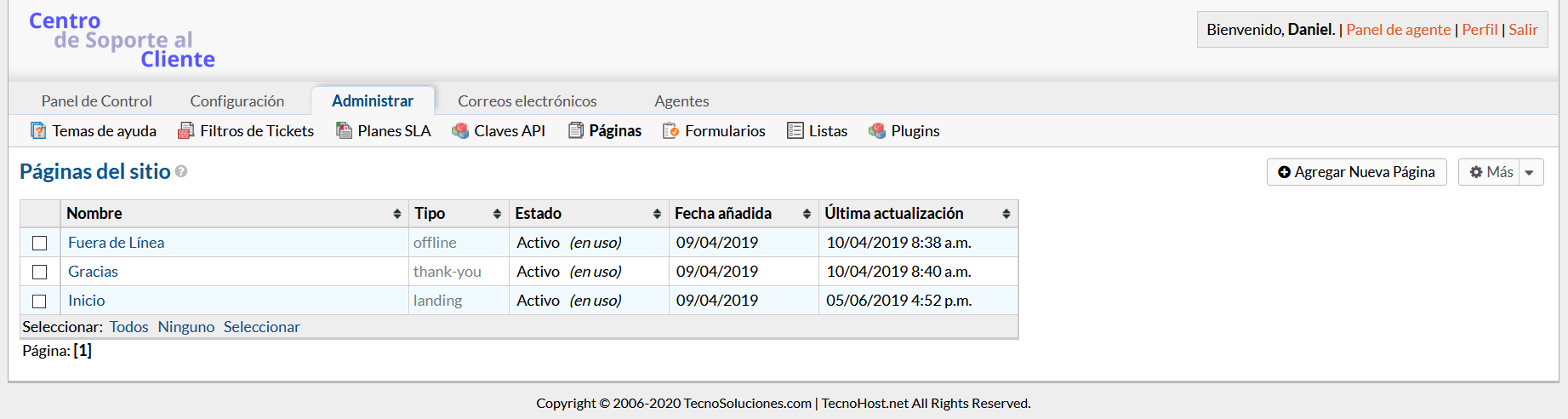Tick the Inicio row checkbox
The image size is (1568, 419).
pos(39,301)
